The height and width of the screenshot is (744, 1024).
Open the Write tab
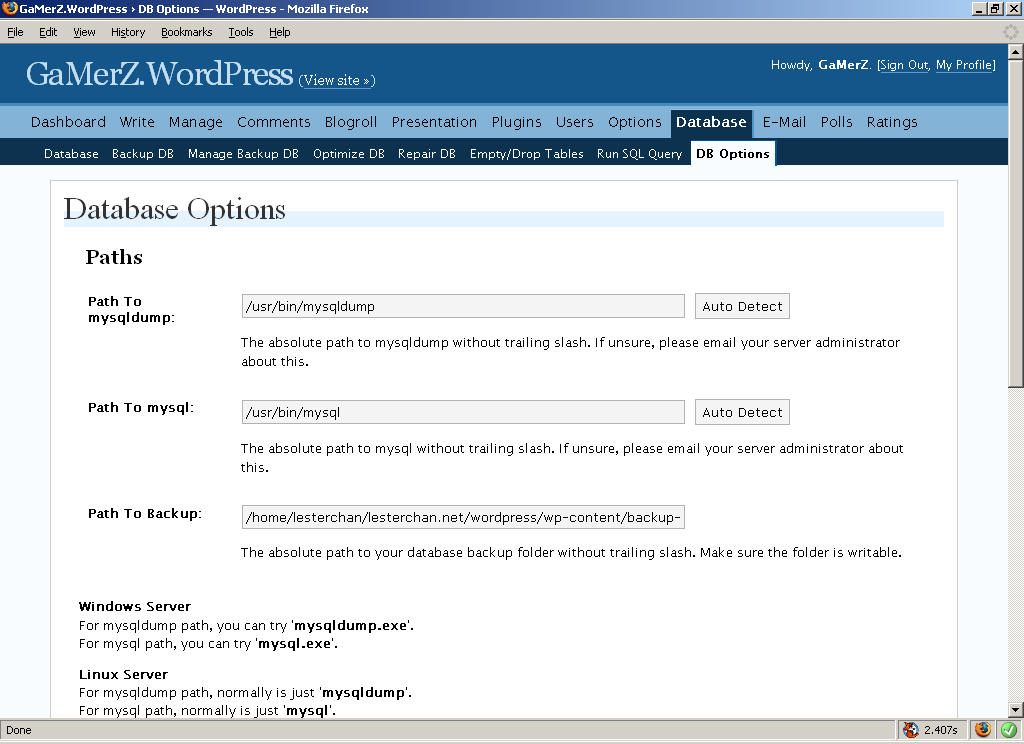137,122
